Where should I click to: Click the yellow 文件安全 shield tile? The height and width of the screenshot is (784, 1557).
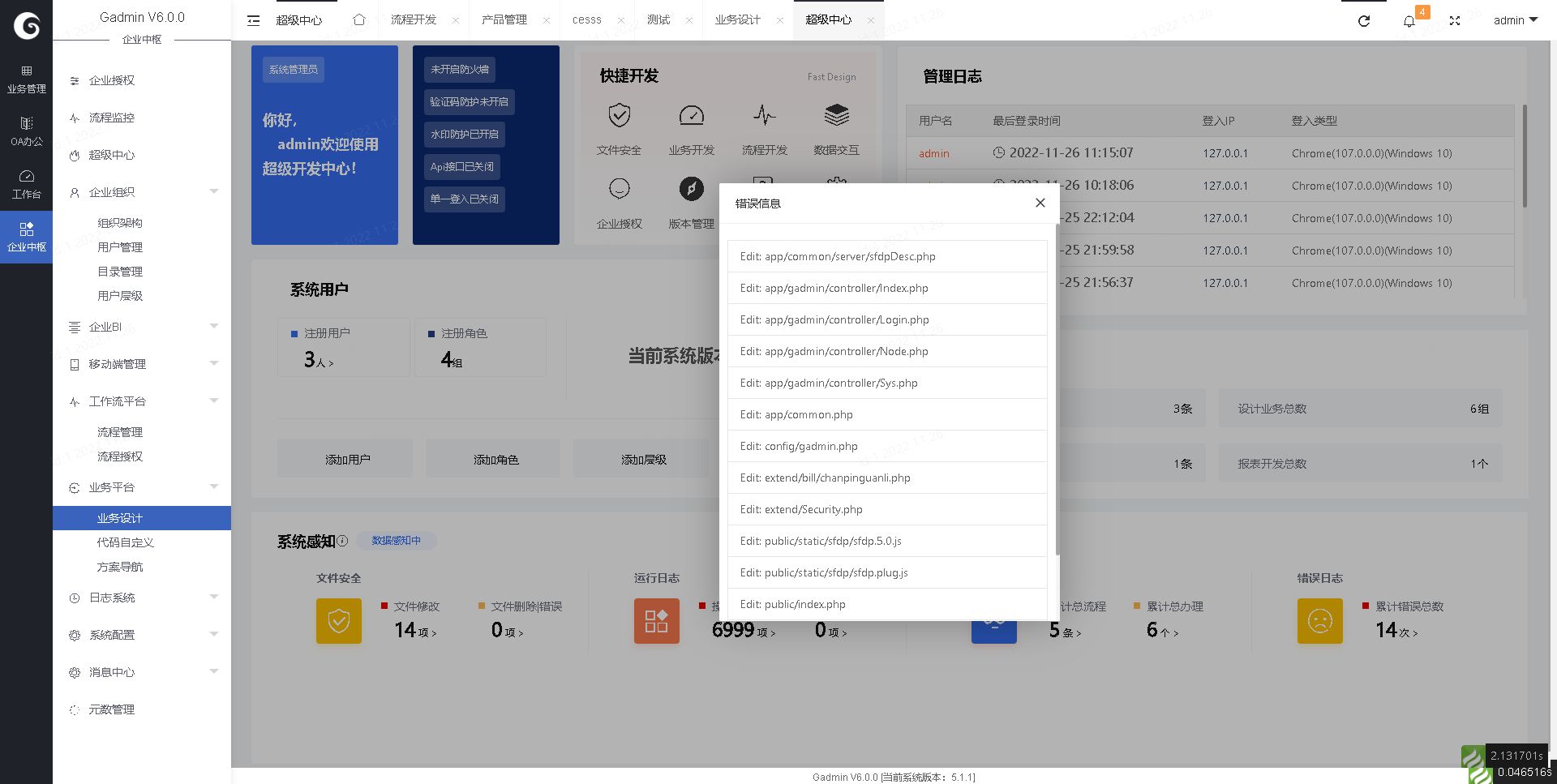[x=339, y=621]
